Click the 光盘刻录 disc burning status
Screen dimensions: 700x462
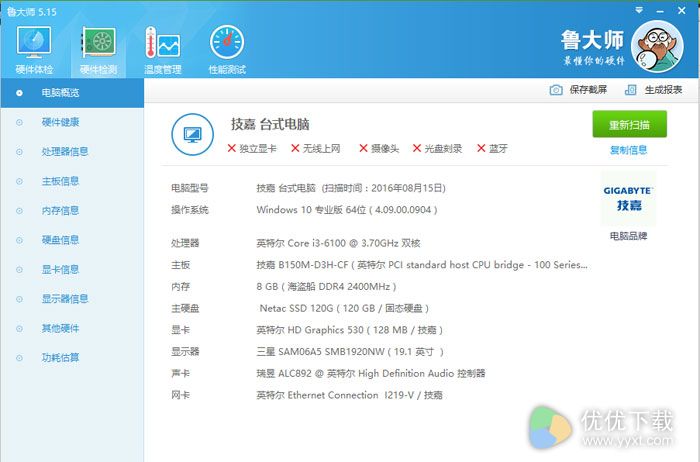tap(437, 149)
